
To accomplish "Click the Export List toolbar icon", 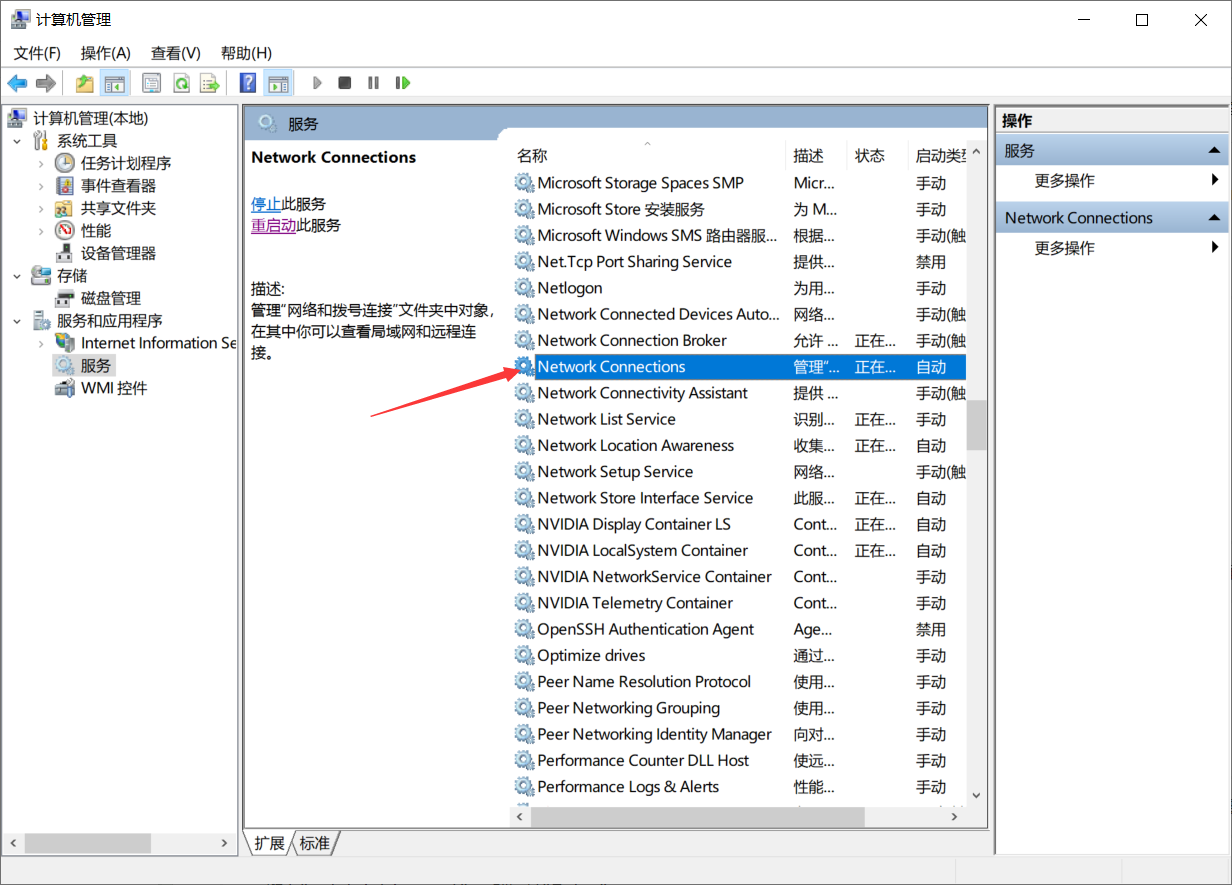I will [x=209, y=83].
